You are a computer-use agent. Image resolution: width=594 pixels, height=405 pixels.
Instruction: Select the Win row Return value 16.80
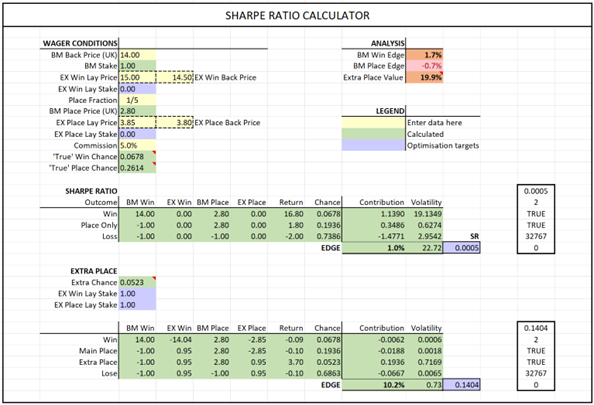(286, 214)
